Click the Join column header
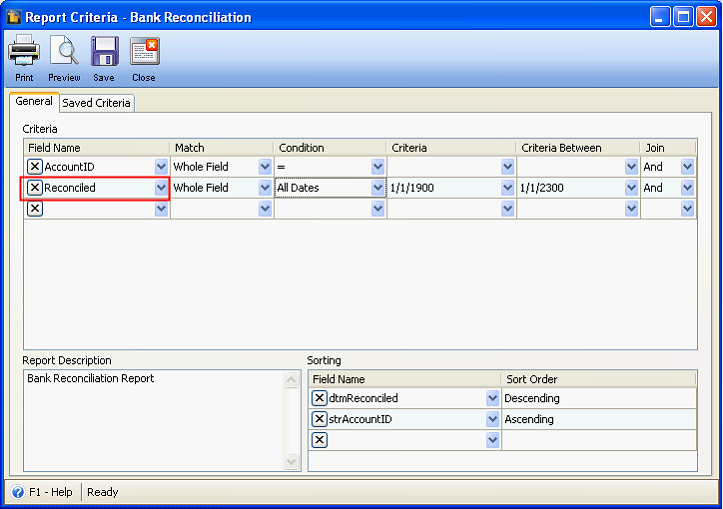 pyautogui.click(x=668, y=148)
